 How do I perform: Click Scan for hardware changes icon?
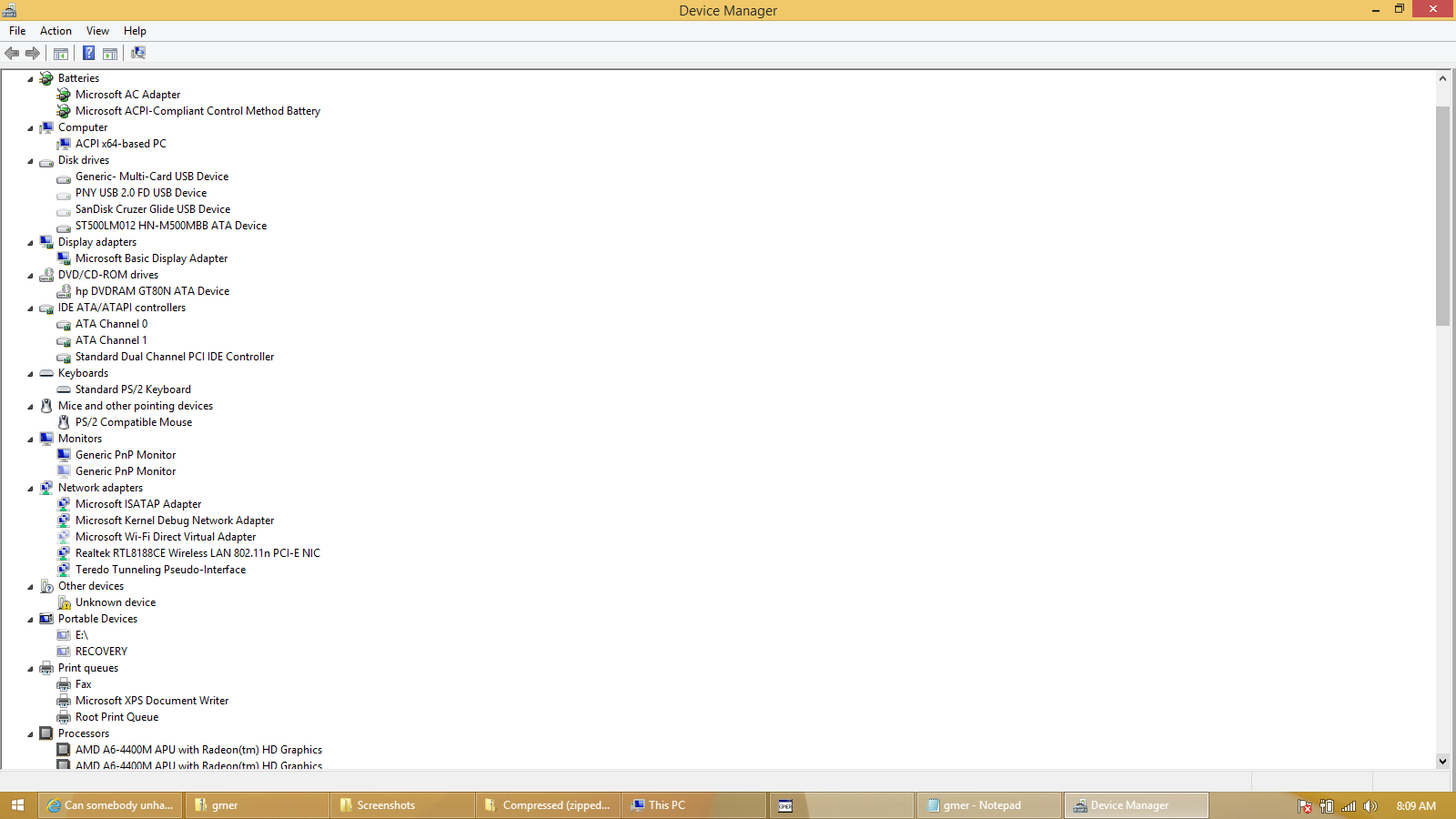point(138,53)
